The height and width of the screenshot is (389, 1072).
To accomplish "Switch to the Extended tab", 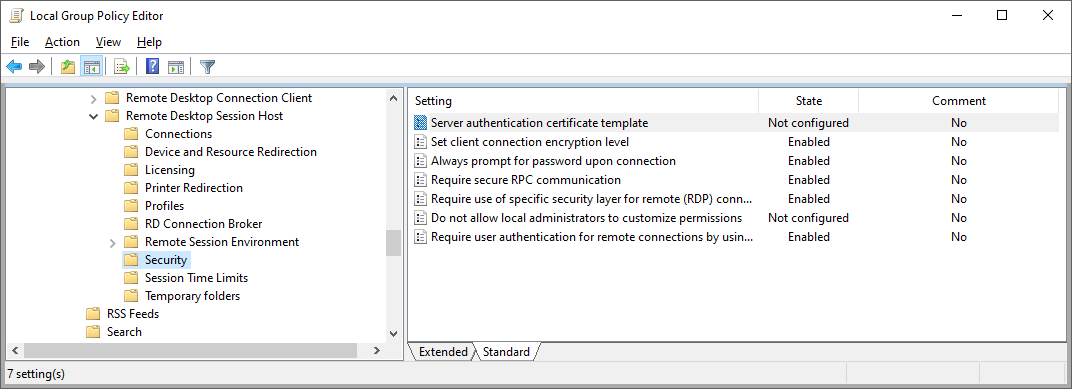I will (x=443, y=352).
